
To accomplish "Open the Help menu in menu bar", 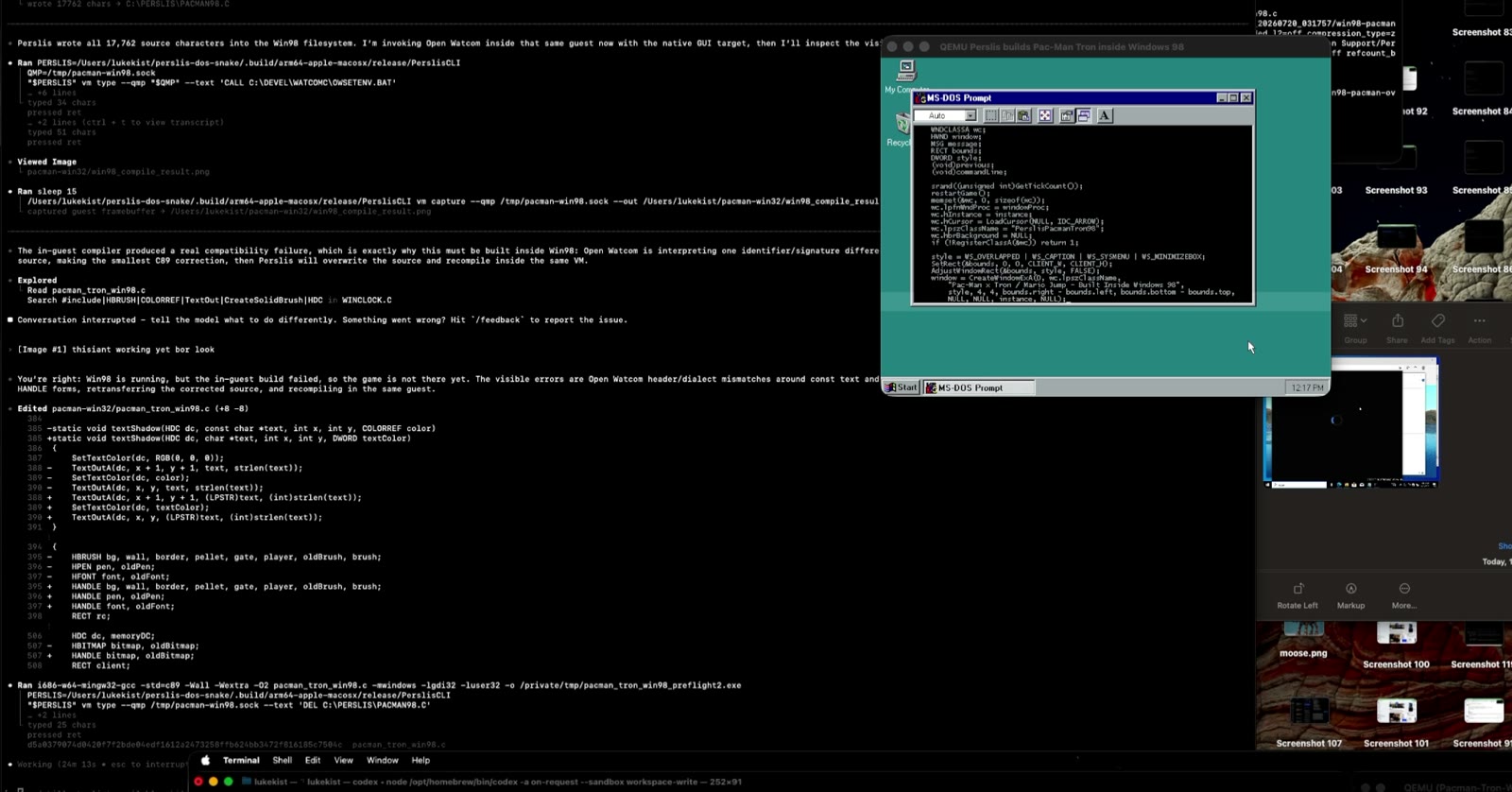I will tap(421, 760).
